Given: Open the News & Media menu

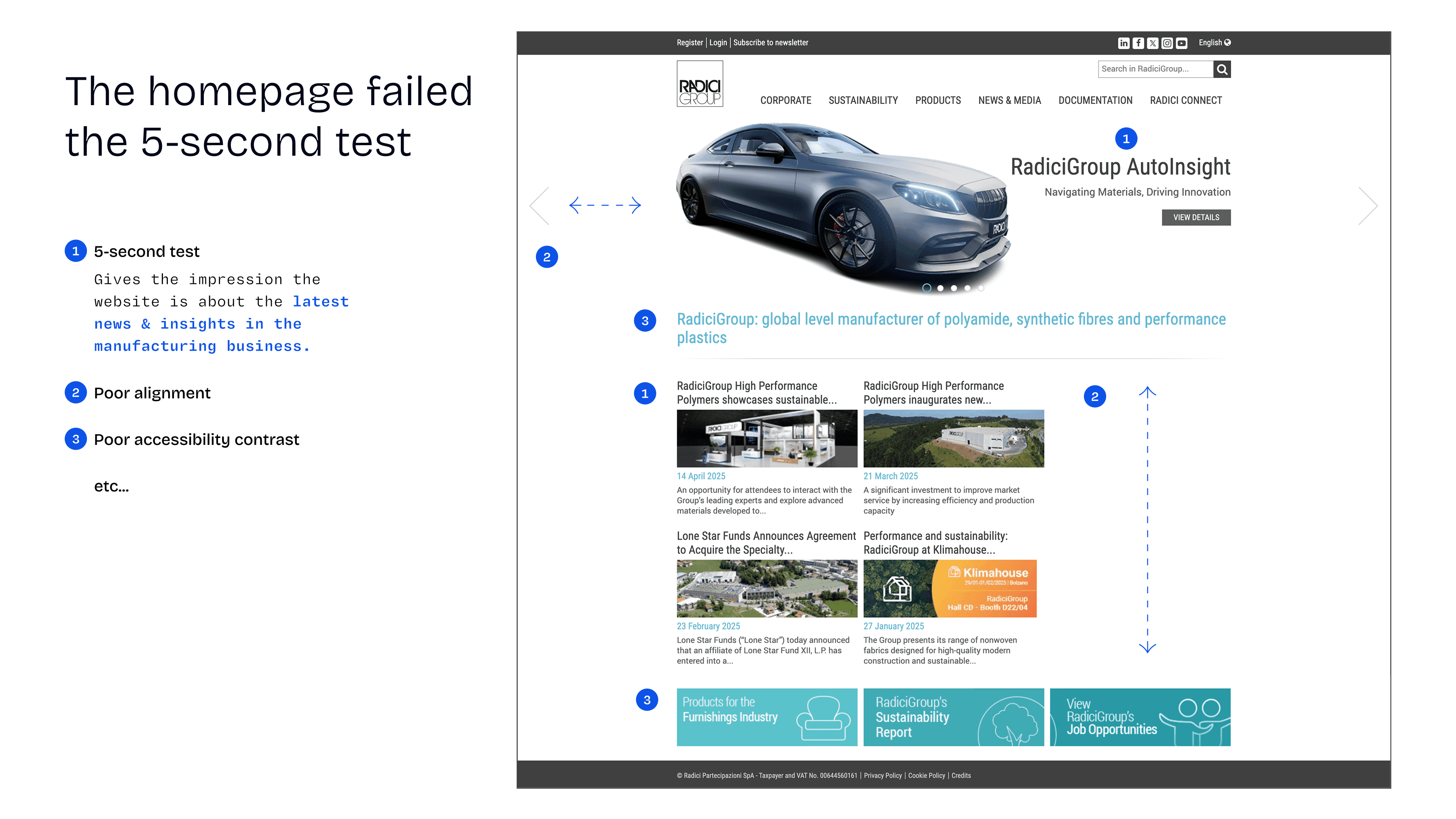Looking at the screenshot, I should 1009,101.
